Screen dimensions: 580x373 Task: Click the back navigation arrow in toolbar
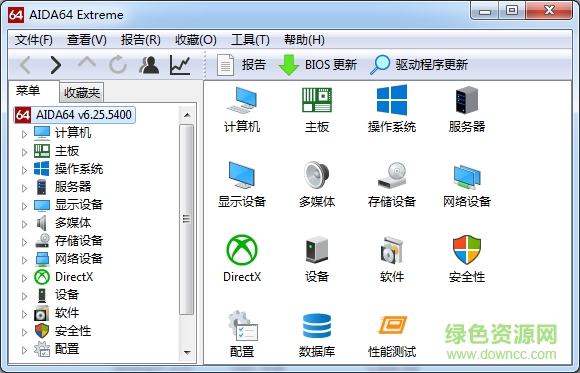pyautogui.click(x=26, y=65)
